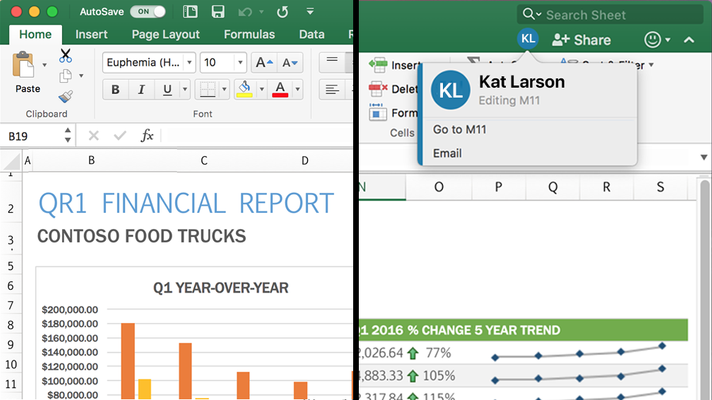Click the template layout icon beside AutoSave

click(x=190, y=11)
